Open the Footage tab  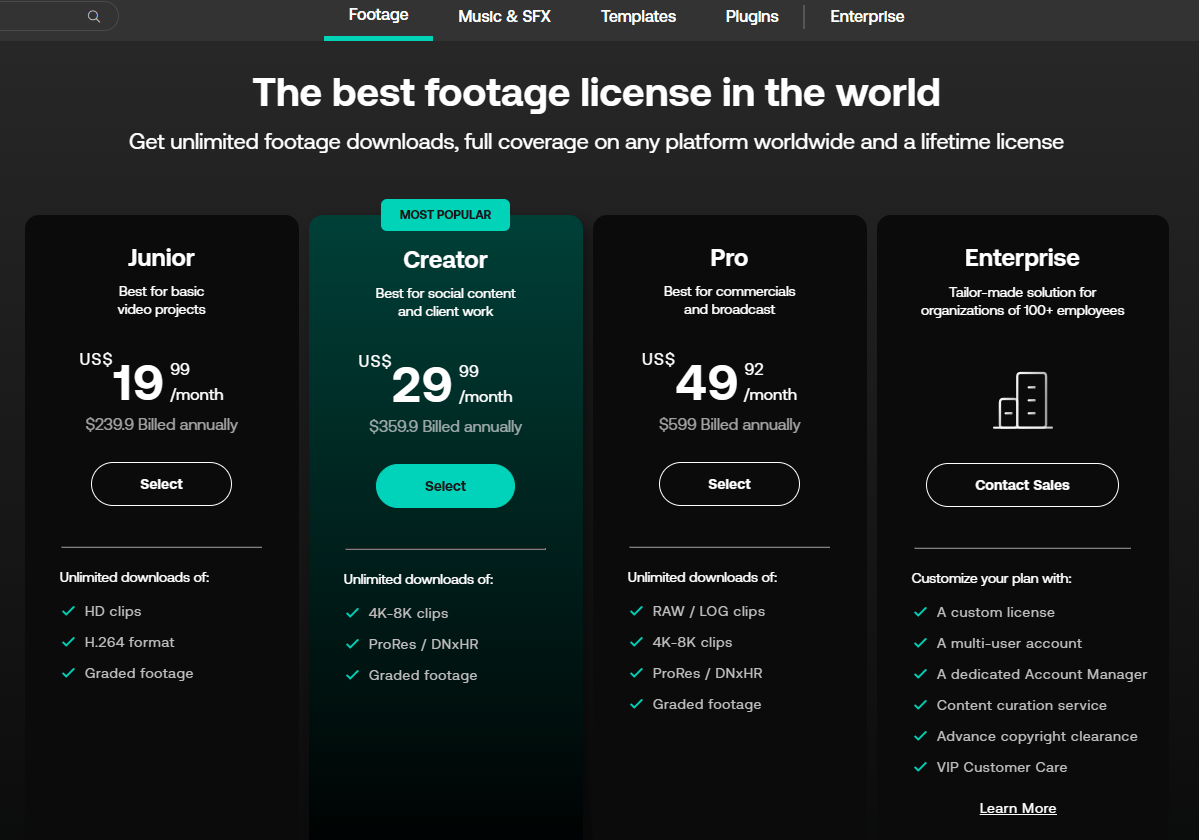click(378, 15)
